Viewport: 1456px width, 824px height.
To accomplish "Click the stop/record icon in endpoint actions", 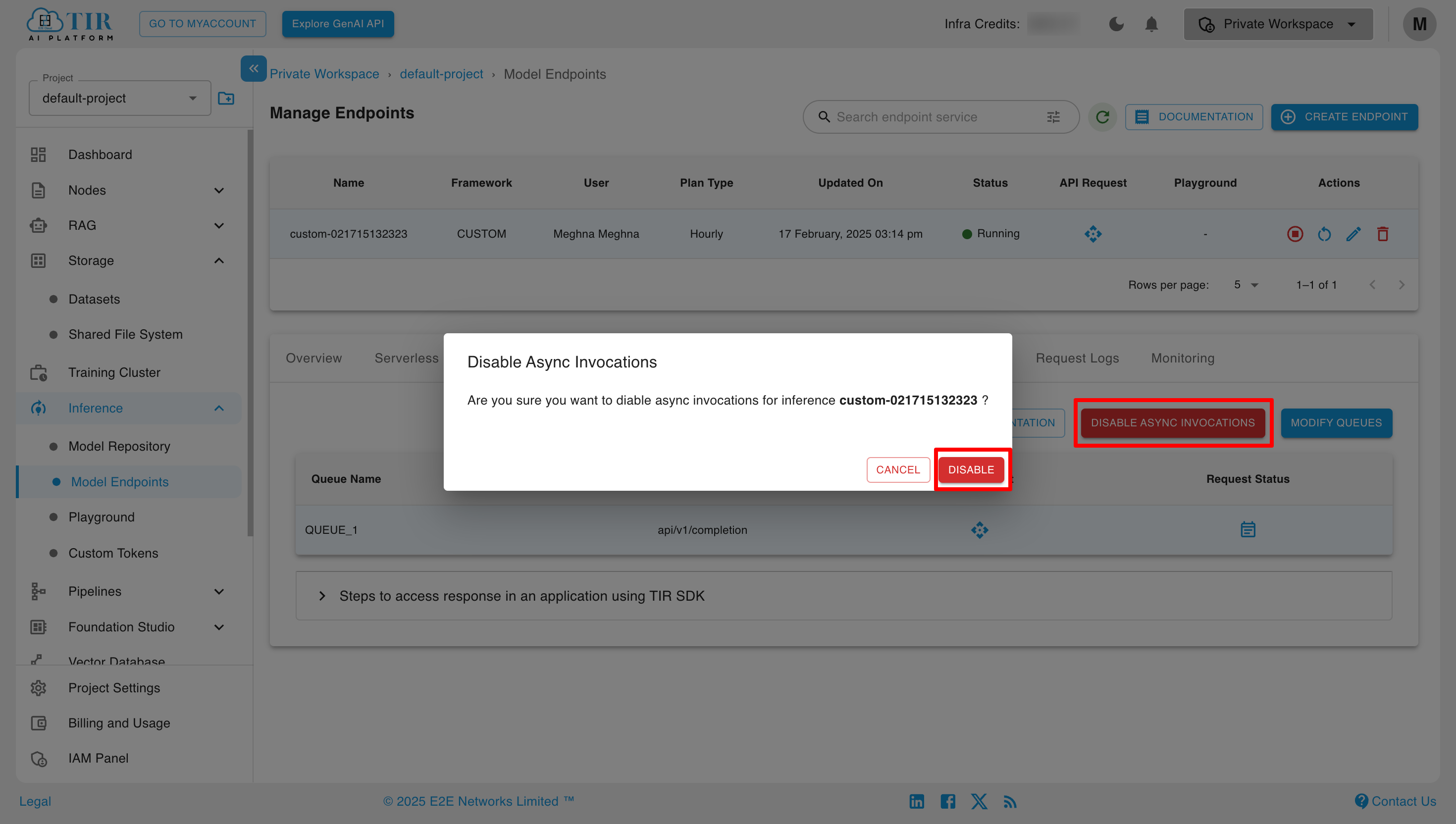I will pos(1296,234).
